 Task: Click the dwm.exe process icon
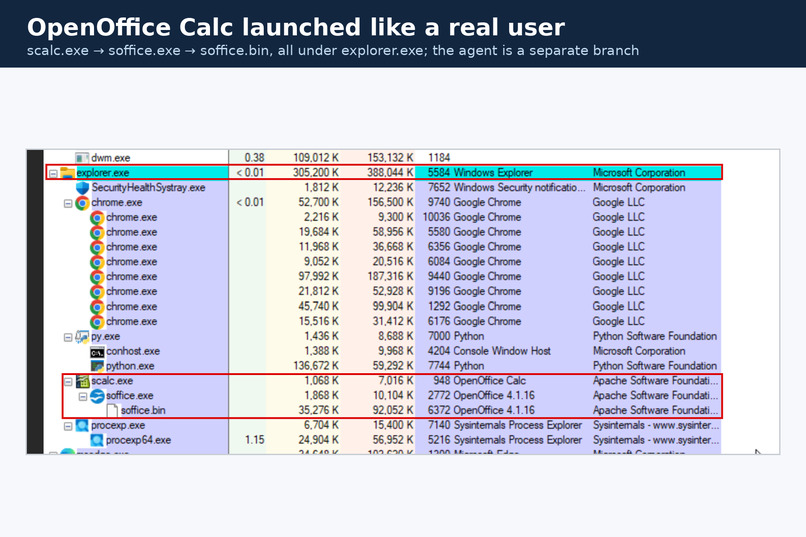click(x=82, y=158)
